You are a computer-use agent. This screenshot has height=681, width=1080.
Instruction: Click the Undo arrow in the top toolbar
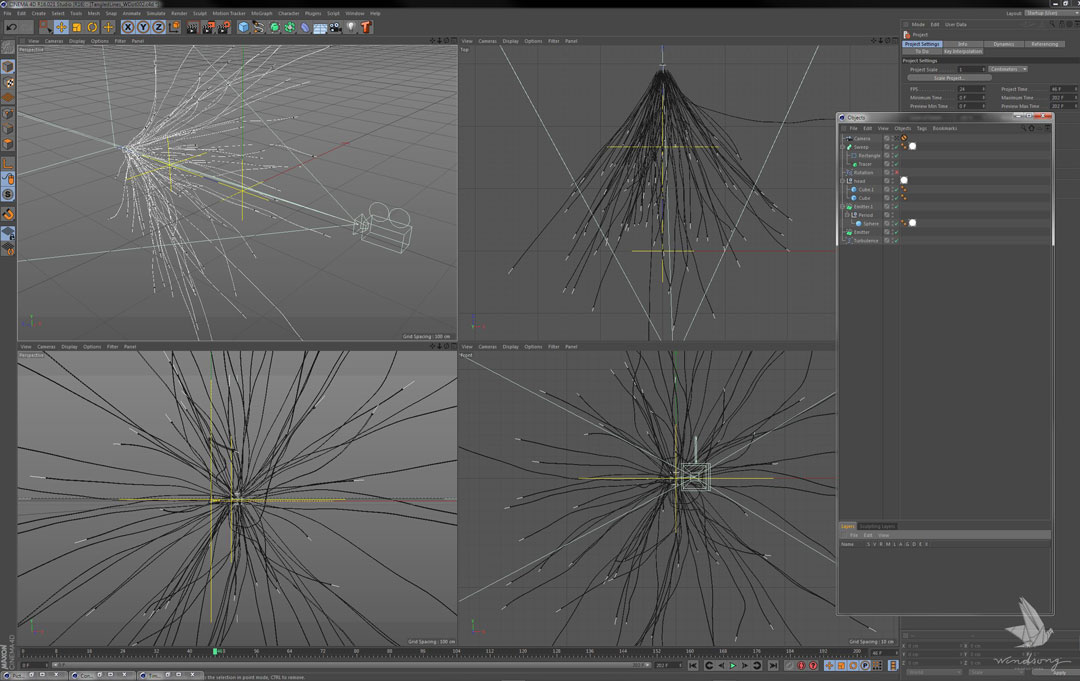(11, 27)
